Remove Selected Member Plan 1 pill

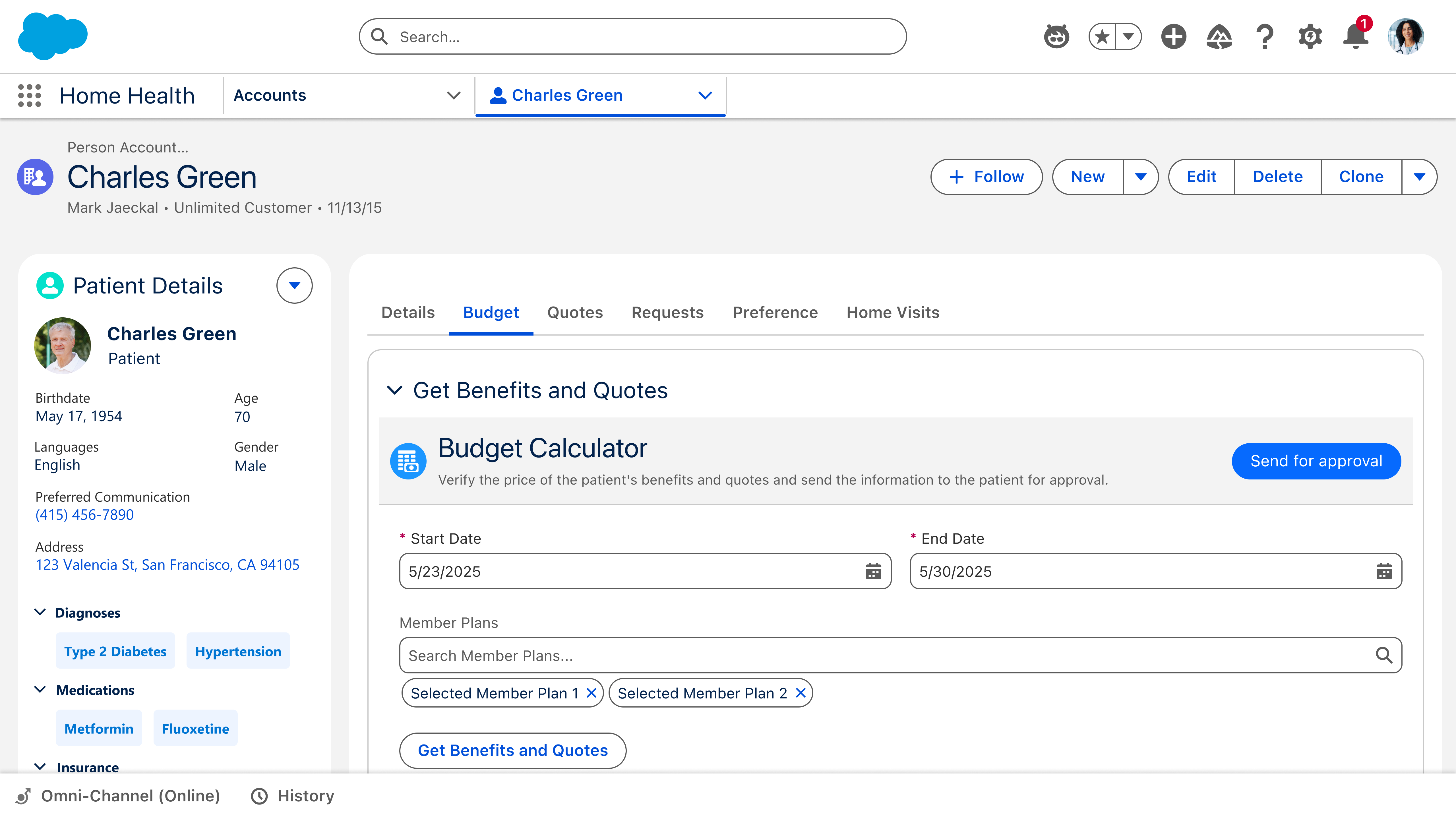[591, 693]
